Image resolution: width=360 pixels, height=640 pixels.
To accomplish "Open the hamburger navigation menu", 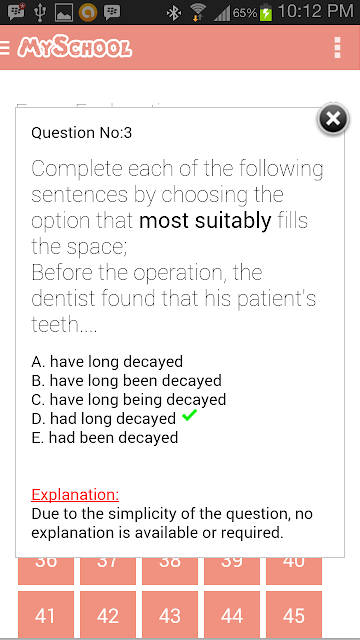I will (x=4, y=48).
